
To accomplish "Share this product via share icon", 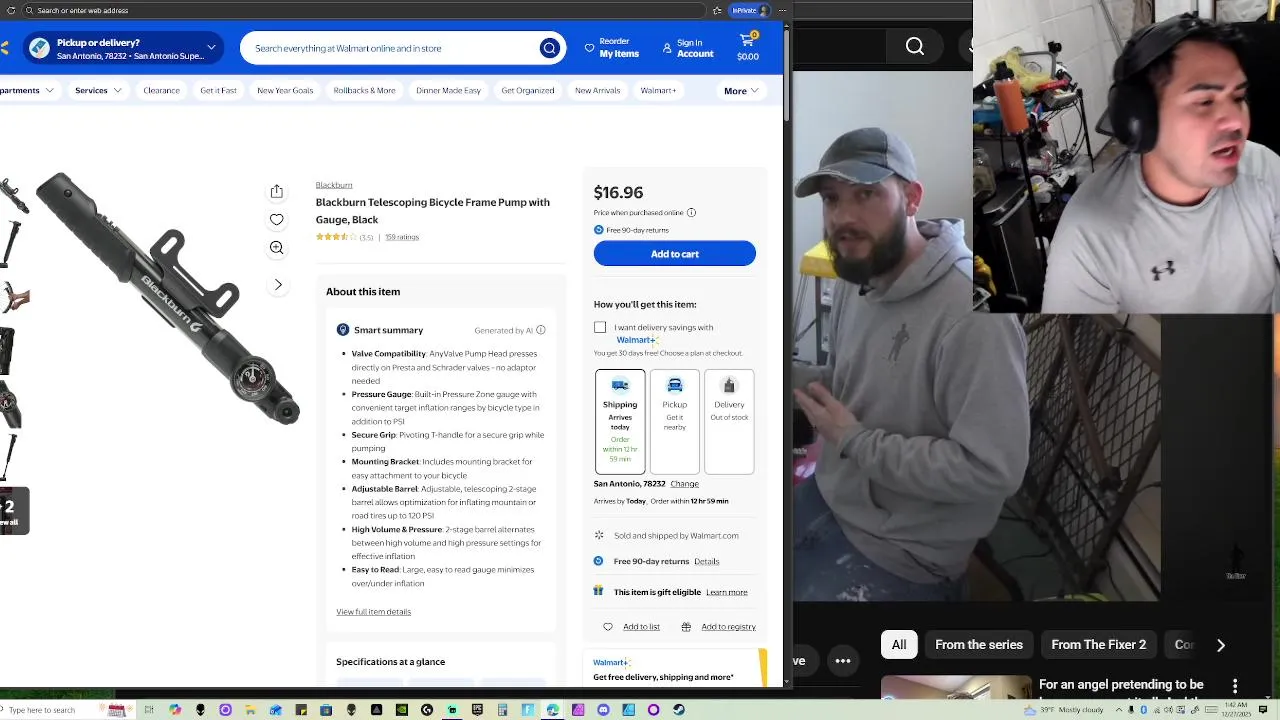I will [x=277, y=191].
